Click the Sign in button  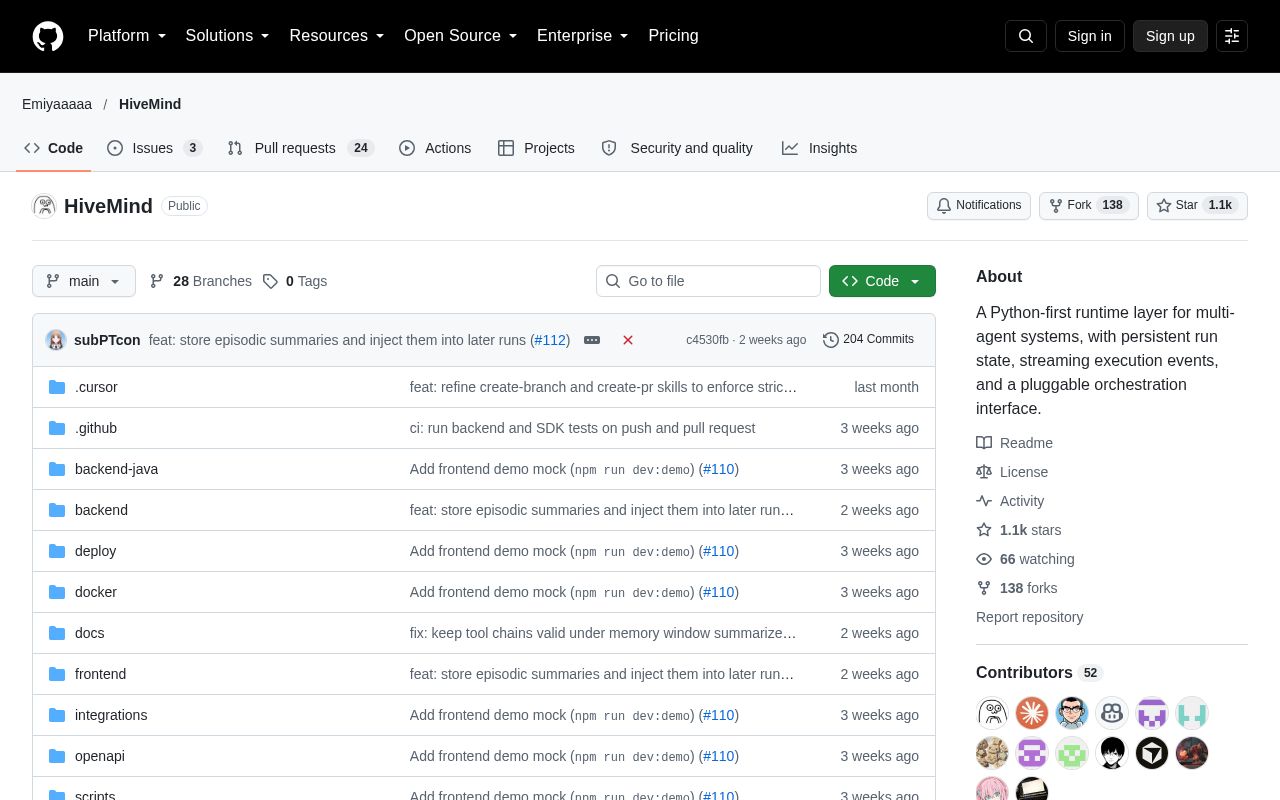[x=1089, y=36]
